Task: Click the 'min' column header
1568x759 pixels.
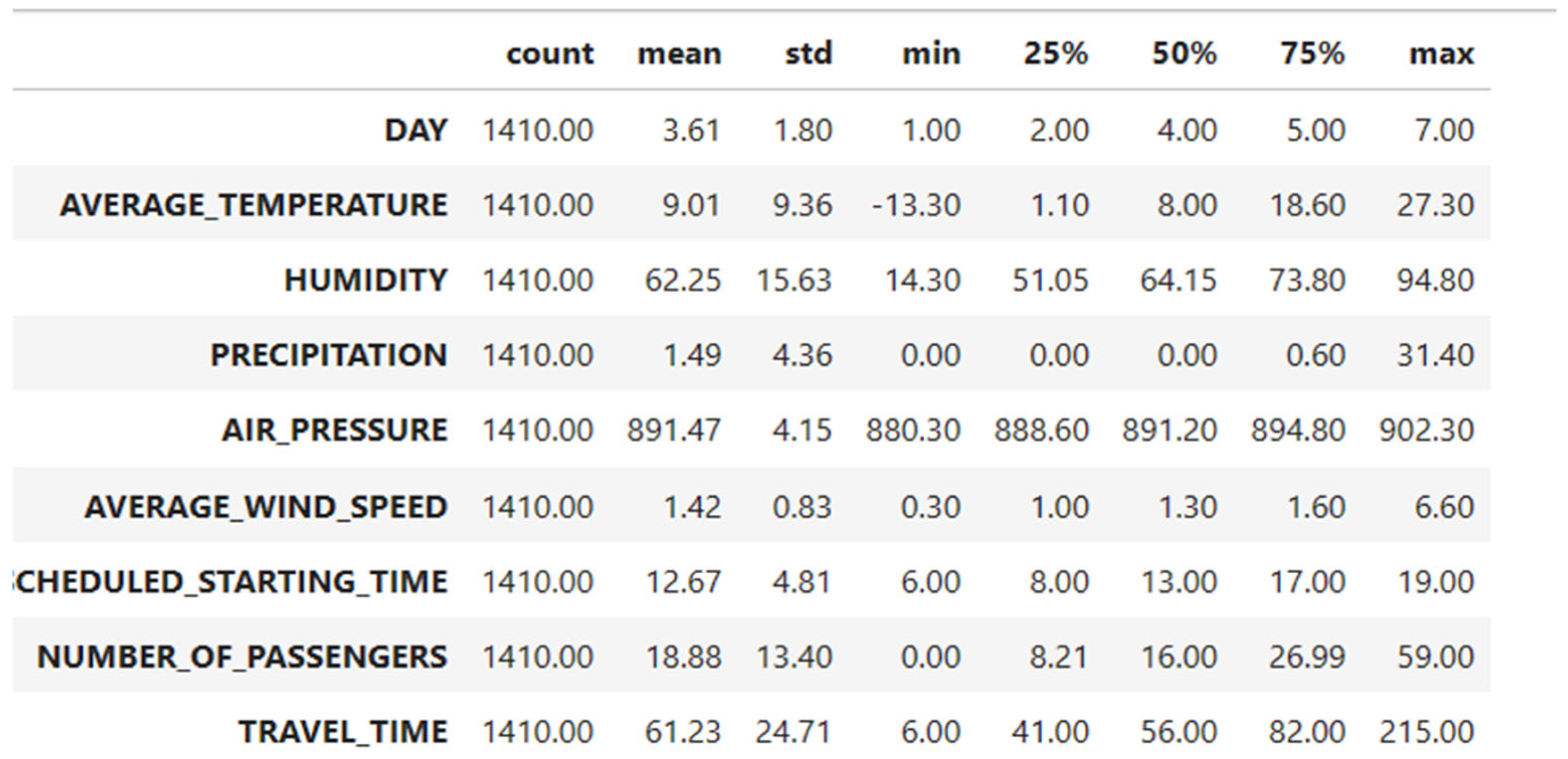Action: pyautogui.click(x=931, y=53)
